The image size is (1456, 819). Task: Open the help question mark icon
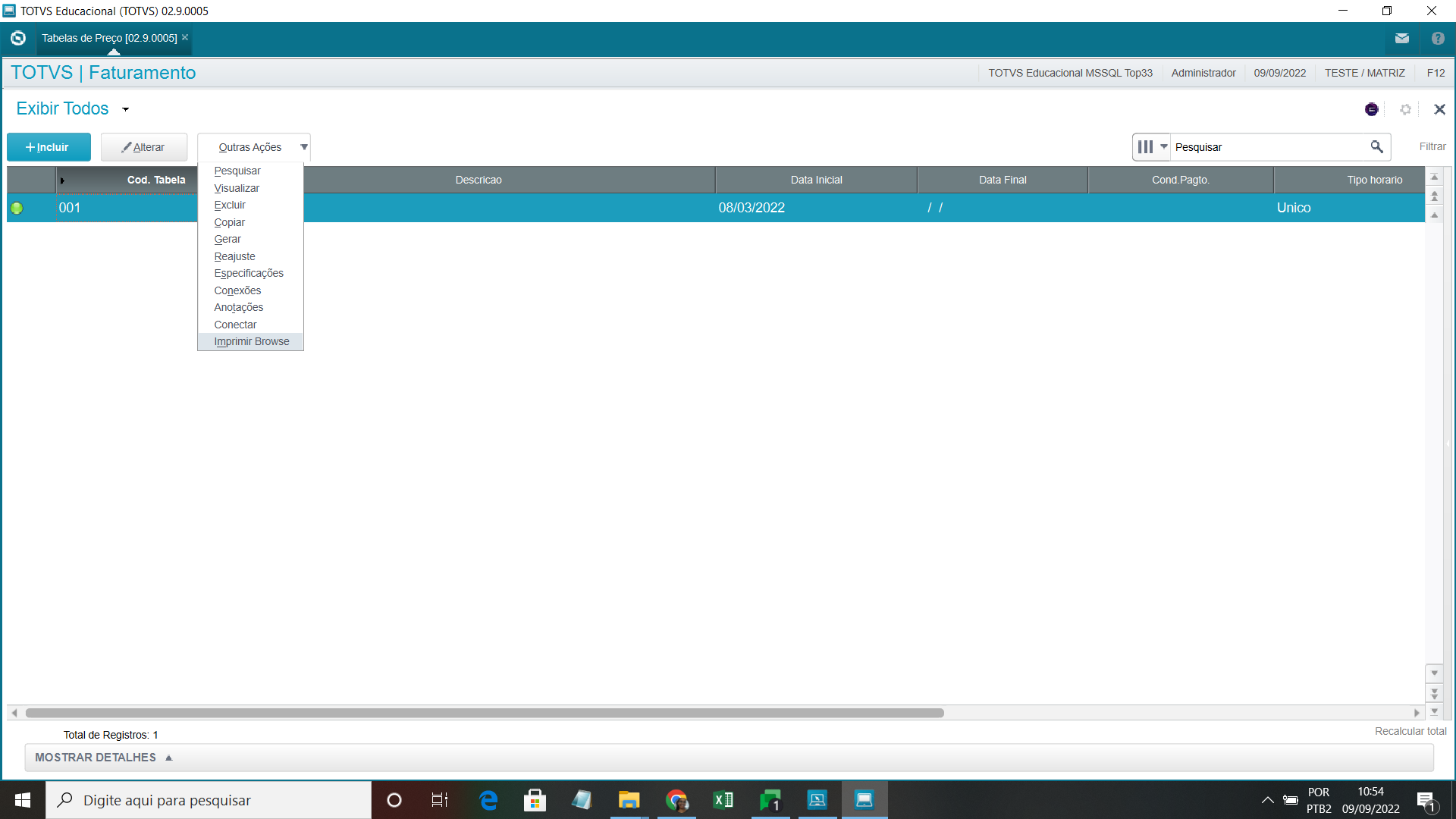coord(1438,38)
